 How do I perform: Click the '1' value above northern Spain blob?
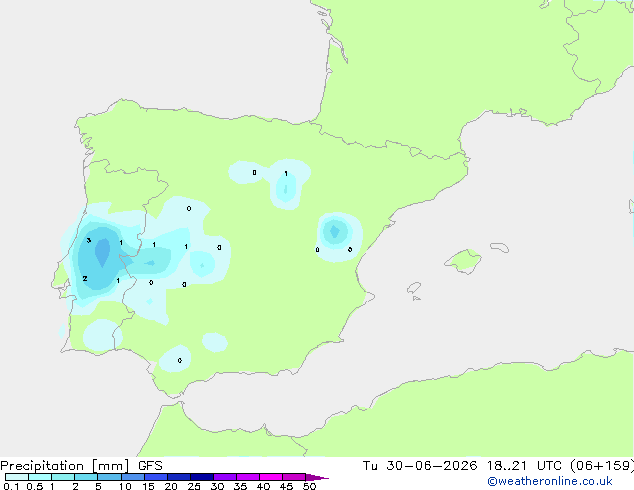click(x=286, y=174)
